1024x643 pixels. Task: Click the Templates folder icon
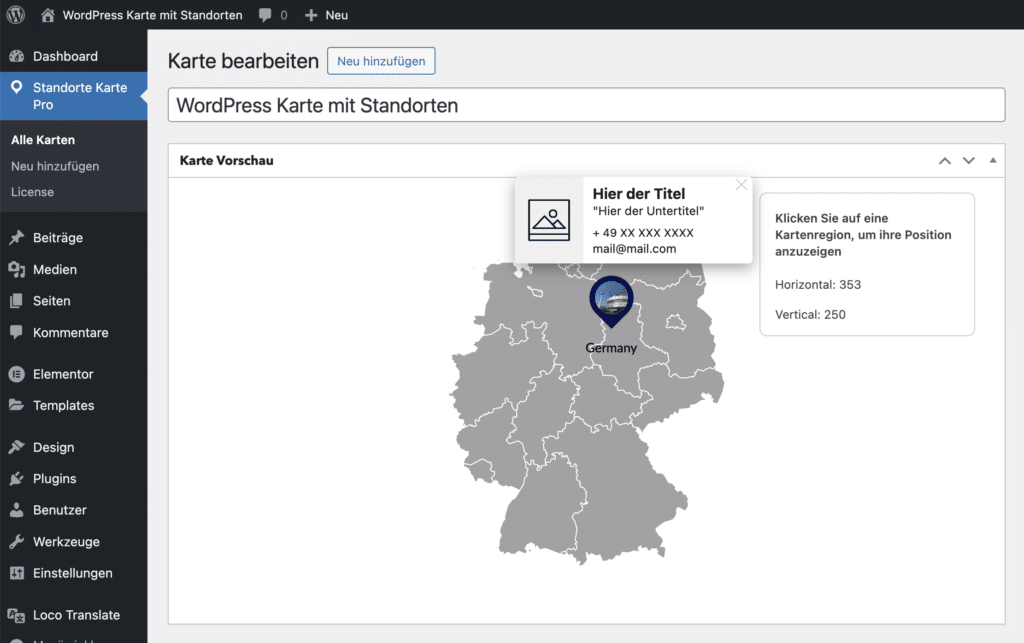(x=16, y=405)
